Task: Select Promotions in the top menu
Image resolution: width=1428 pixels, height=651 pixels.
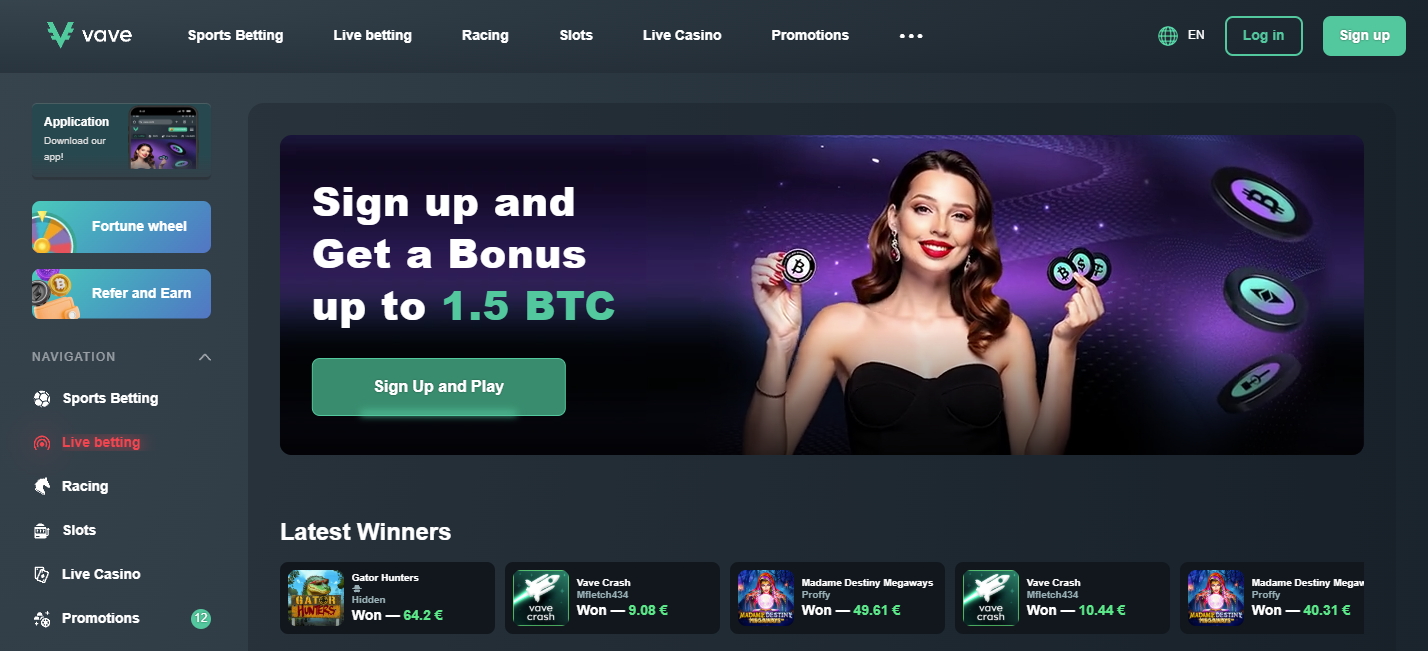Action: pyautogui.click(x=810, y=35)
